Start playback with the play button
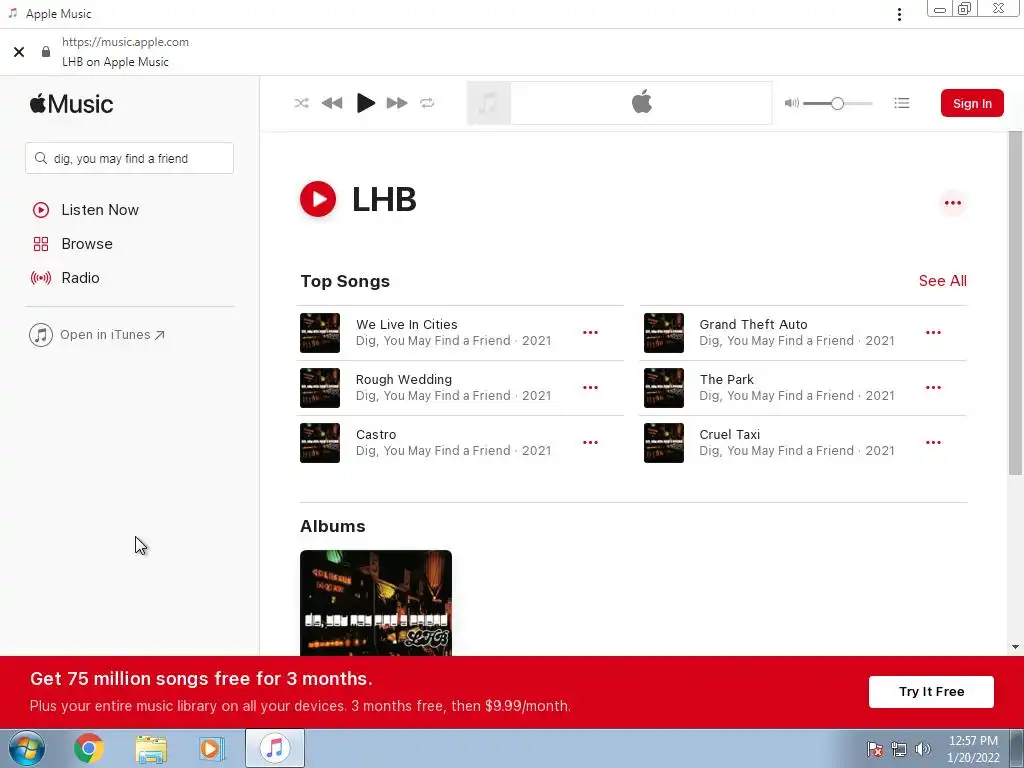This screenshot has width=1024, height=768. coord(366,103)
